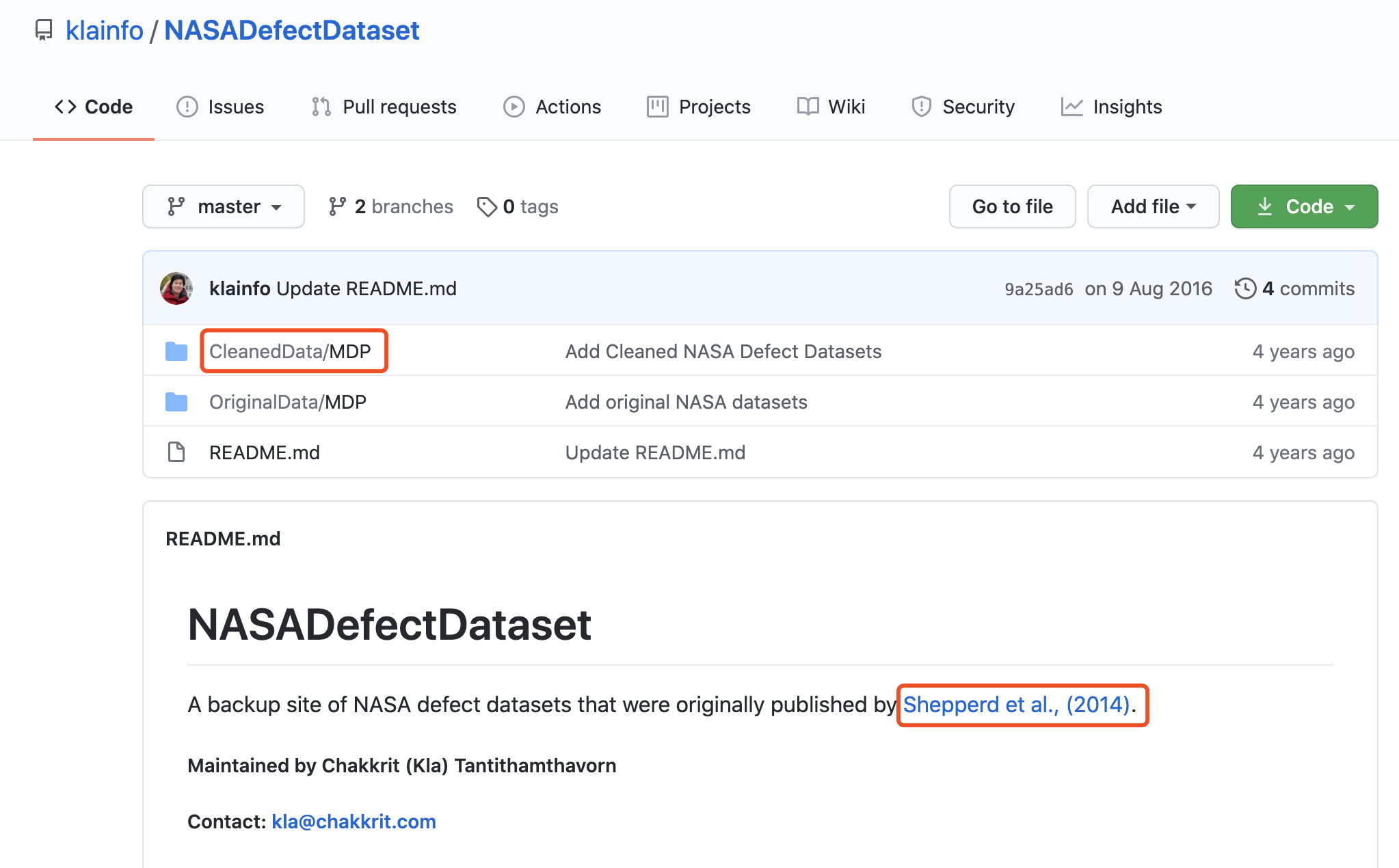Open the CleanedData folder icon

176,351
